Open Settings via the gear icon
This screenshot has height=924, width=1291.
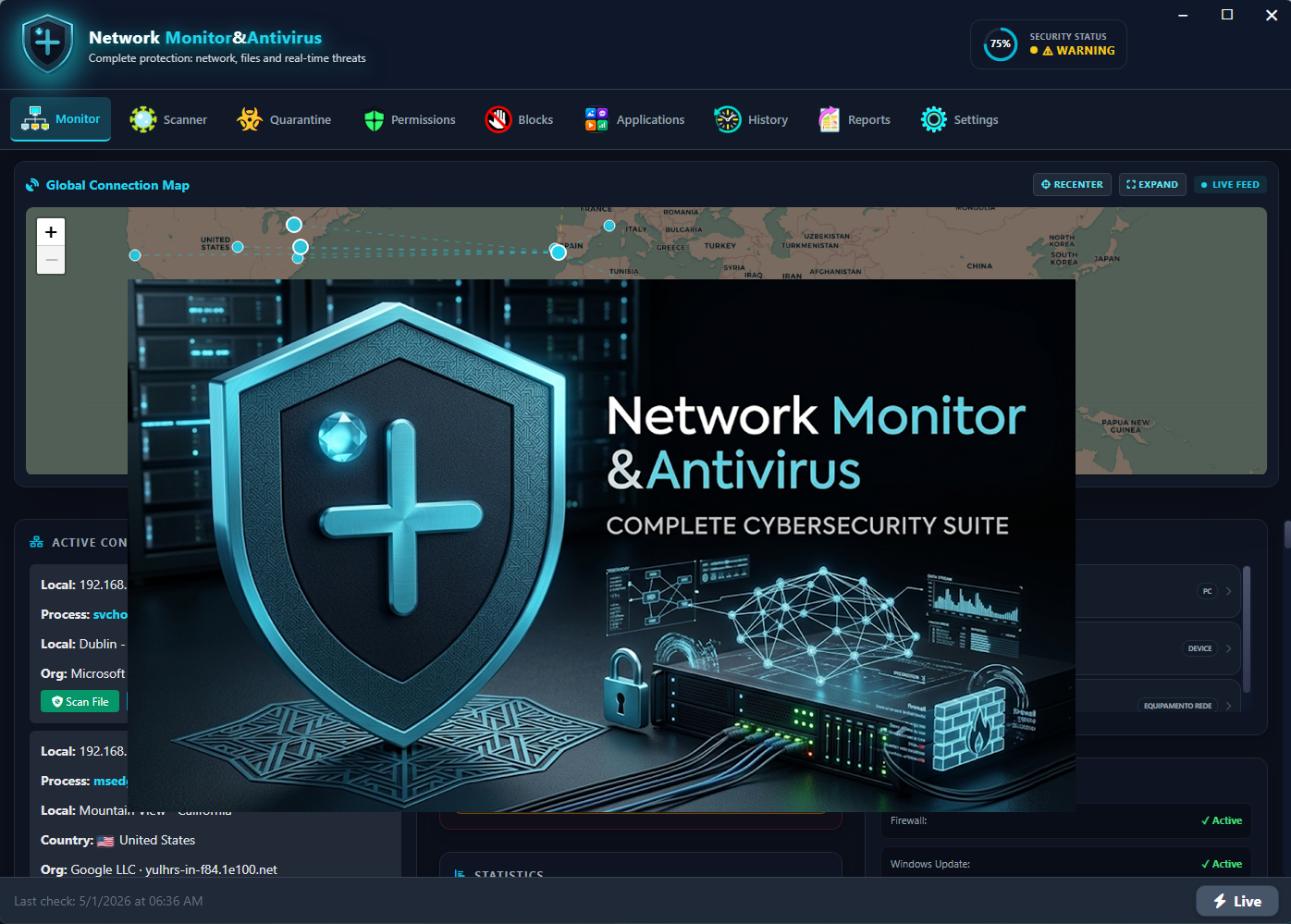click(934, 119)
